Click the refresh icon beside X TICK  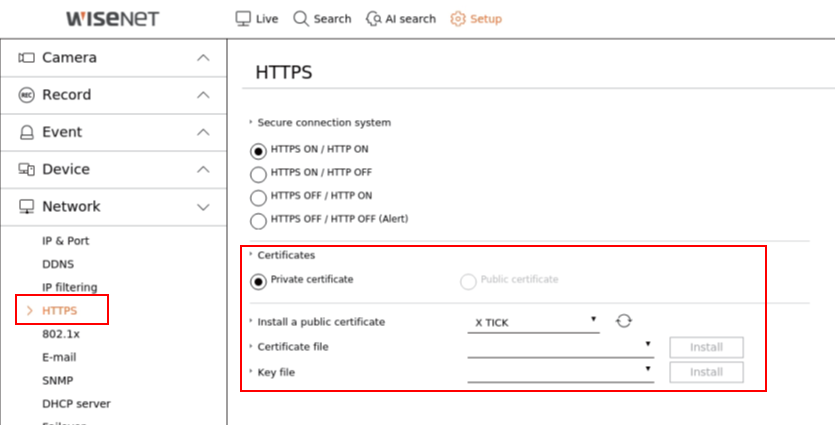(624, 321)
